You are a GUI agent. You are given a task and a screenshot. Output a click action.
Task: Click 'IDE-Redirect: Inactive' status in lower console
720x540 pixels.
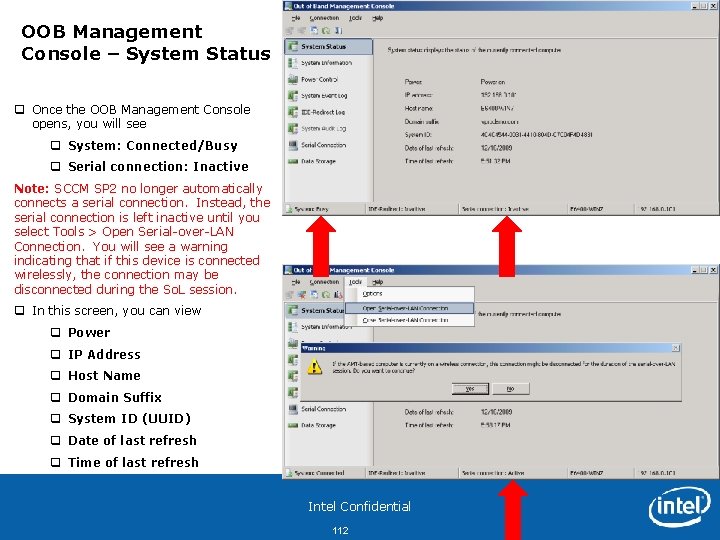(397, 473)
